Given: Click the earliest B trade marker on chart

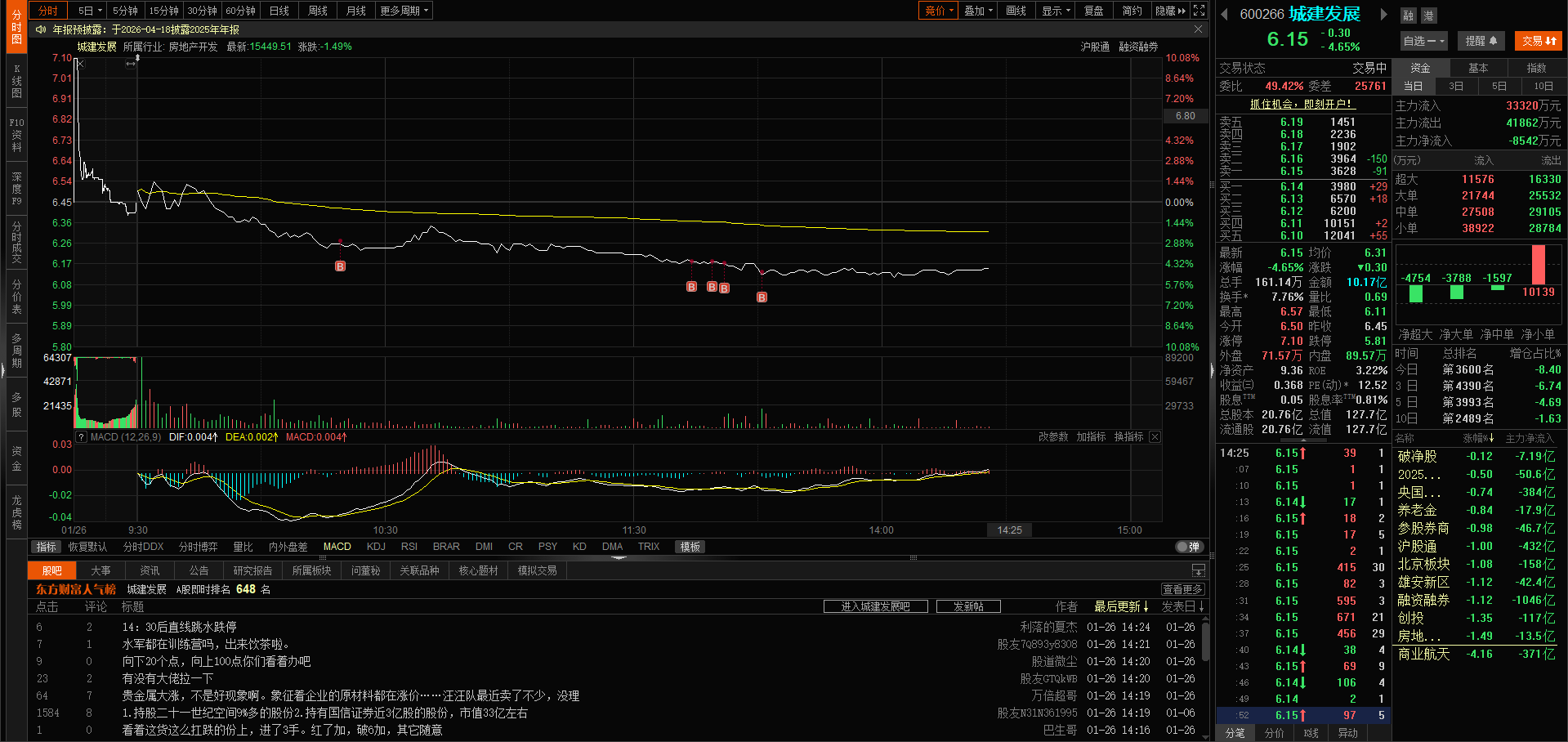Looking at the screenshot, I should pos(340,266).
